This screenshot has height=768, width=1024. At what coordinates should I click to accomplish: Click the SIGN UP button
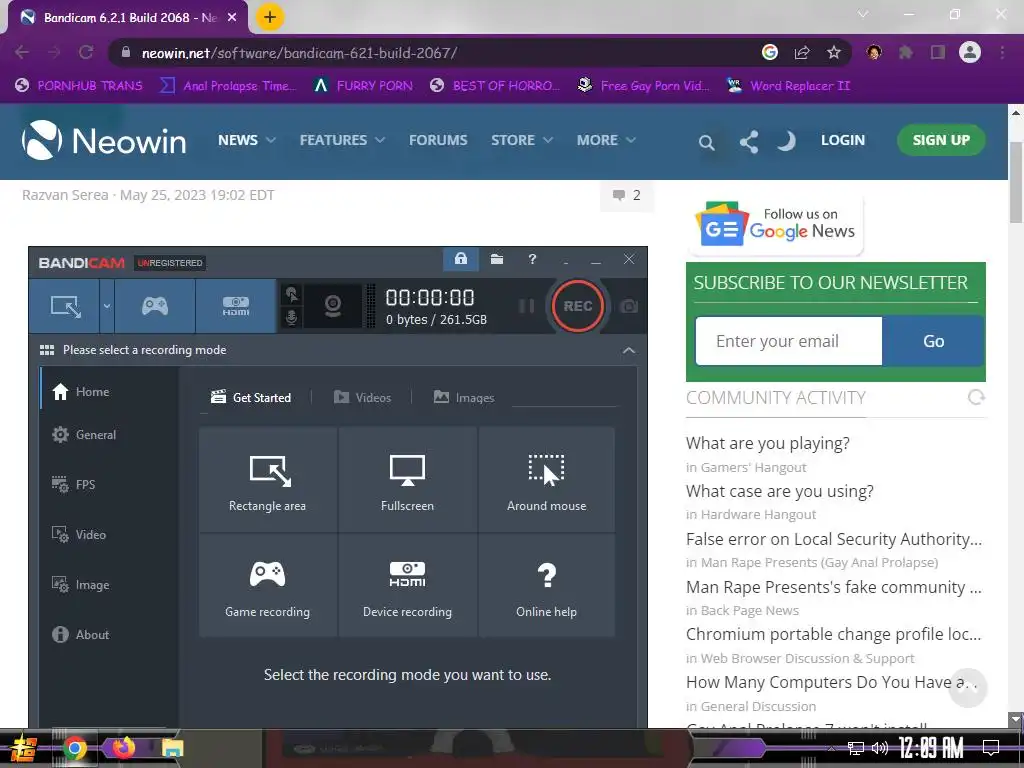coord(941,140)
